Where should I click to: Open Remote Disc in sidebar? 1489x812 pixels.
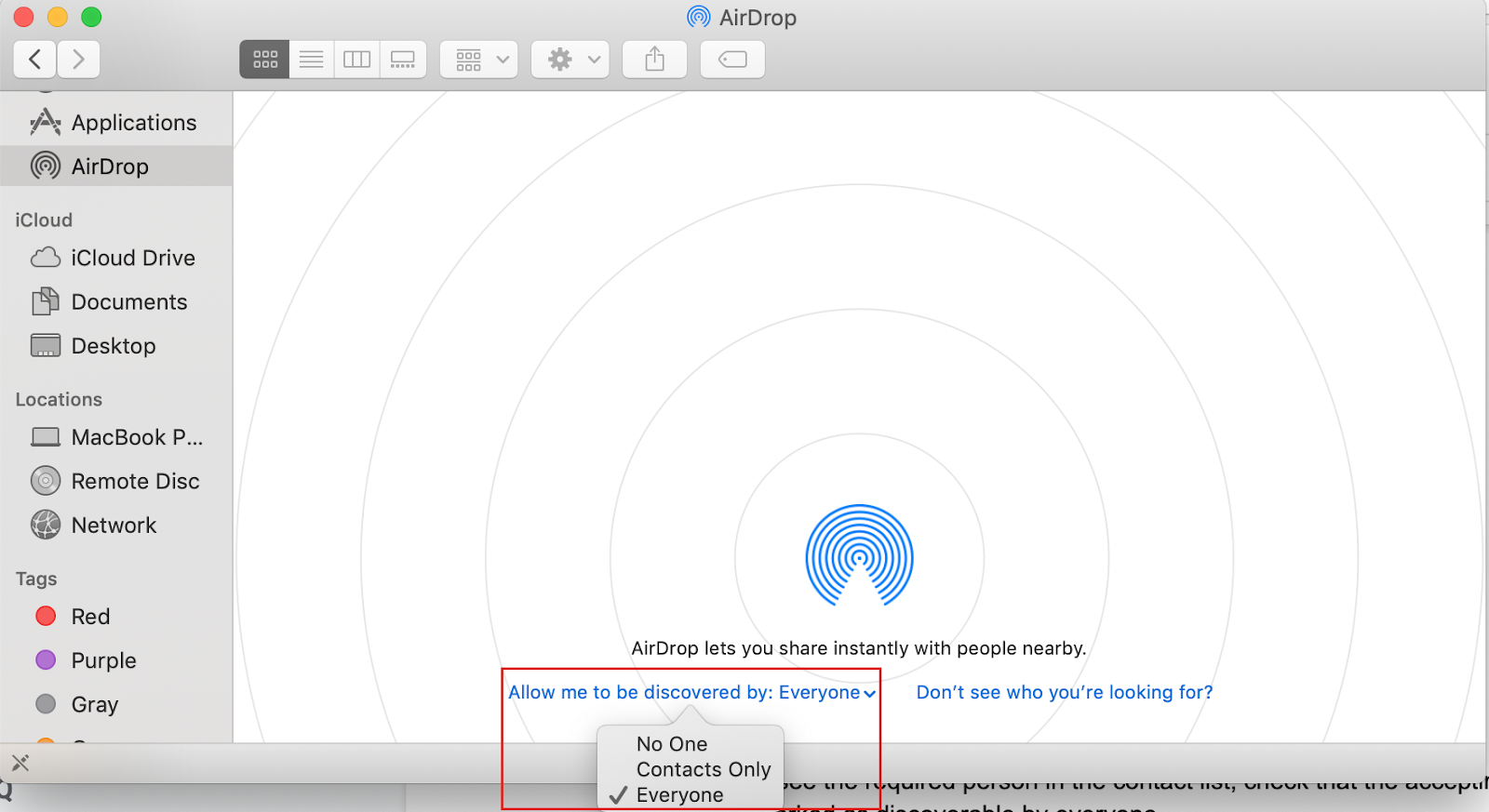pos(116,481)
